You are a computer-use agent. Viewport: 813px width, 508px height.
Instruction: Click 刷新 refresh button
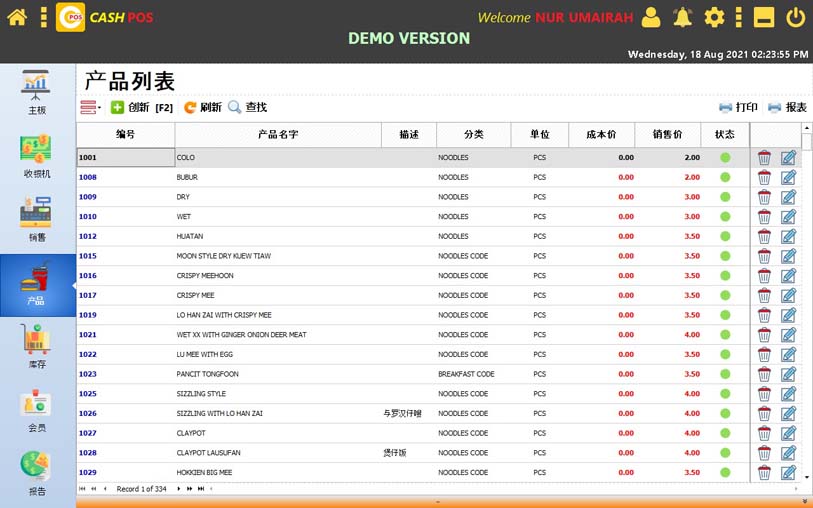coord(203,107)
